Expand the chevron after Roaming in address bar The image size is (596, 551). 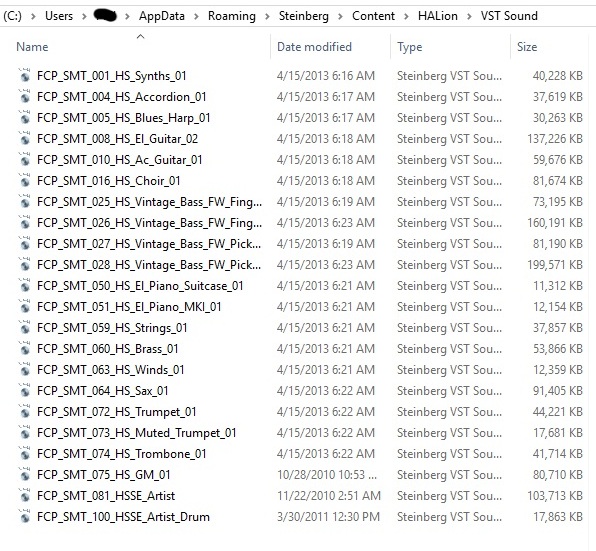click(267, 16)
